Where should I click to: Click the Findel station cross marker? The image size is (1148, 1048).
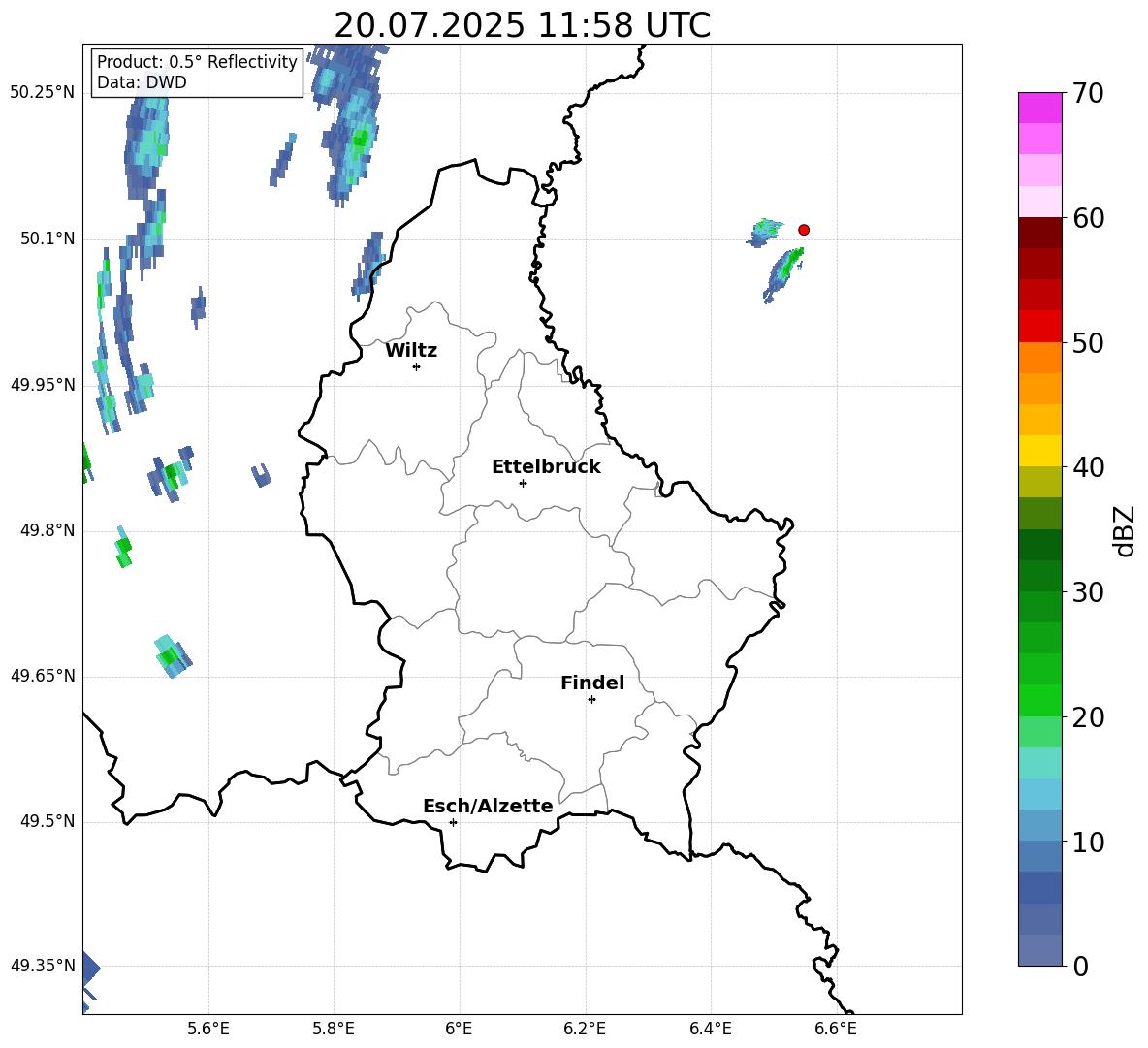[x=591, y=700]
